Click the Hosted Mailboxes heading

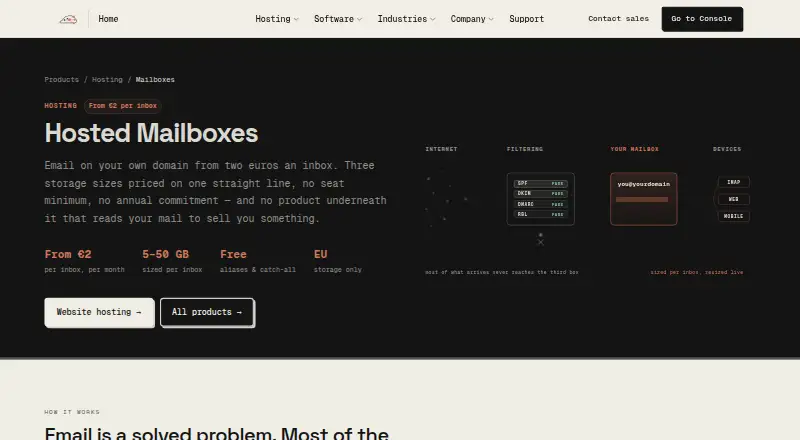(x=151, y=133)
